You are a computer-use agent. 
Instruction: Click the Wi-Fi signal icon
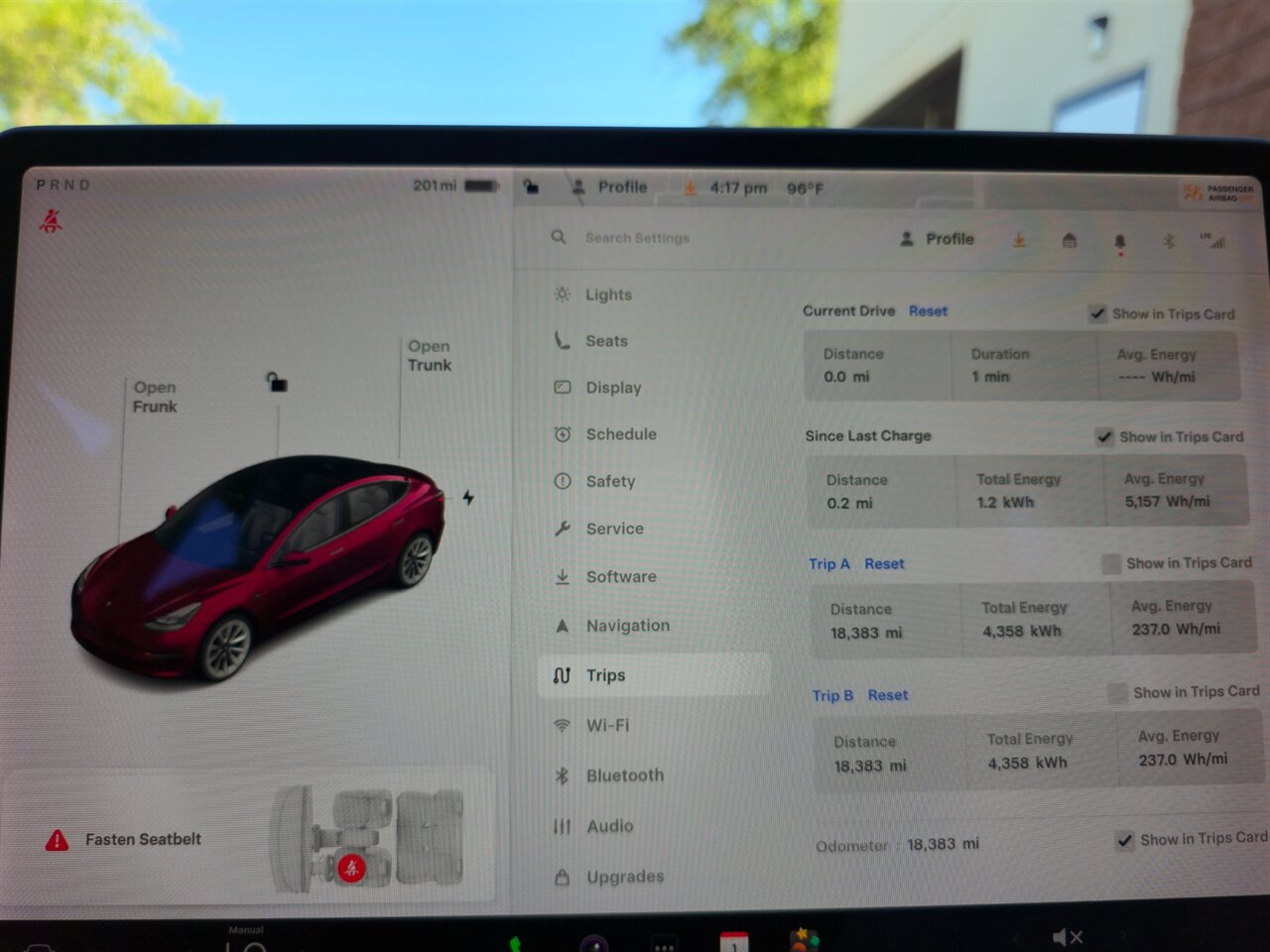point(562,725)
